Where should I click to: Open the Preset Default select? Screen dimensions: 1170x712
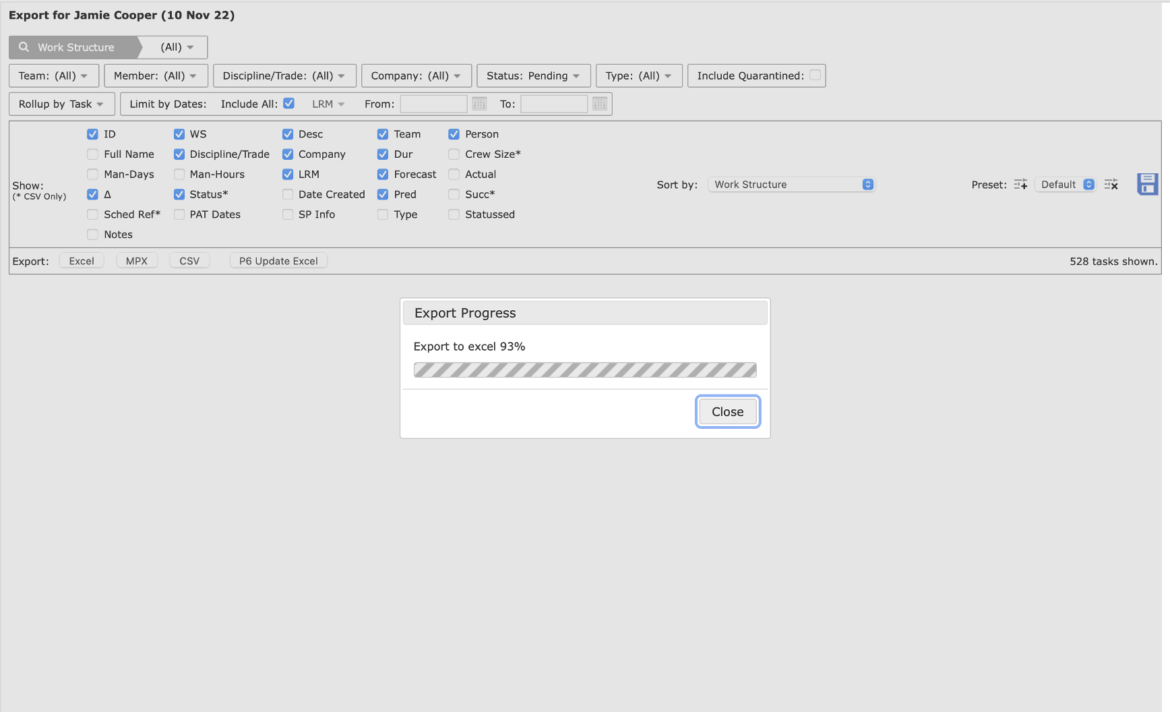pyautogui.click(x=1066, y=184)
